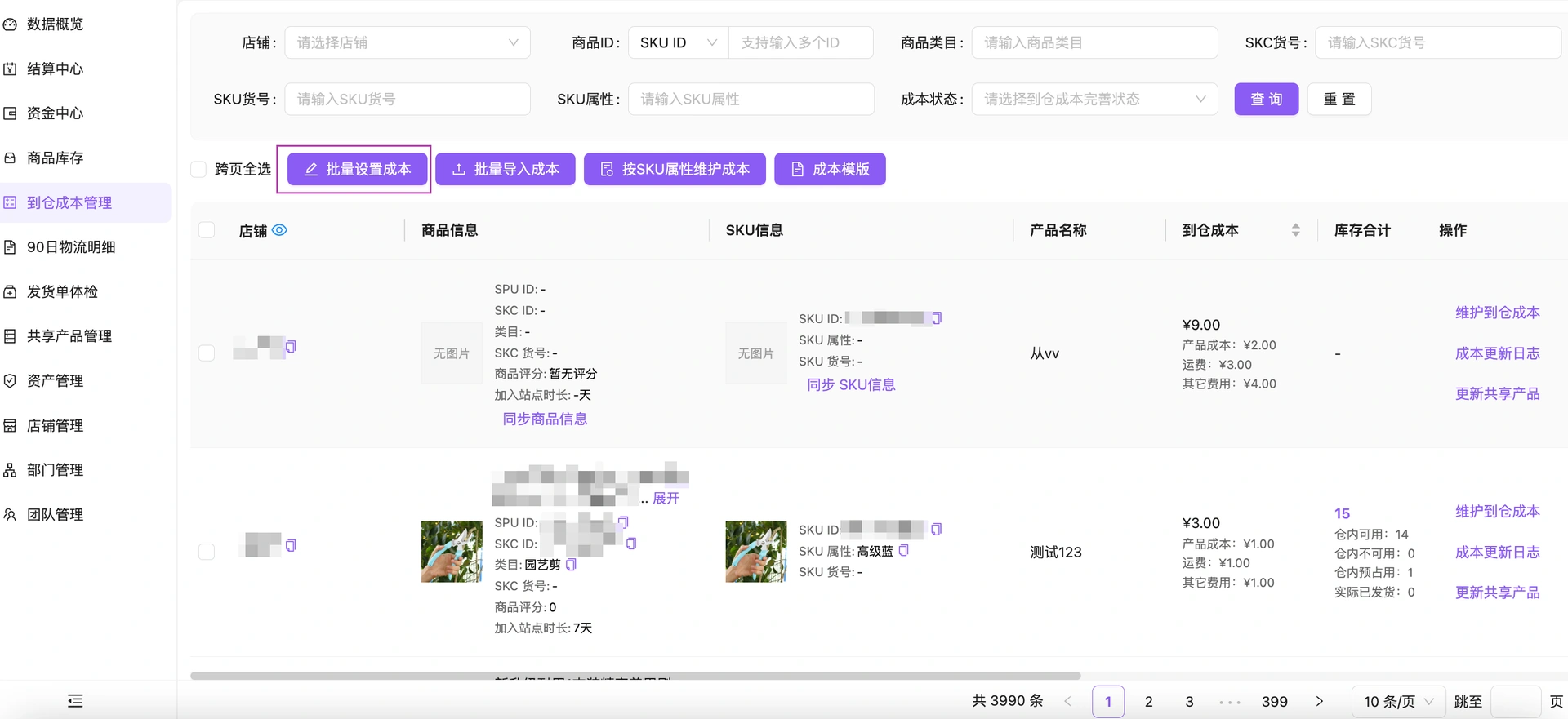Open the 成本状态 dropdown

coord(1094,99)
